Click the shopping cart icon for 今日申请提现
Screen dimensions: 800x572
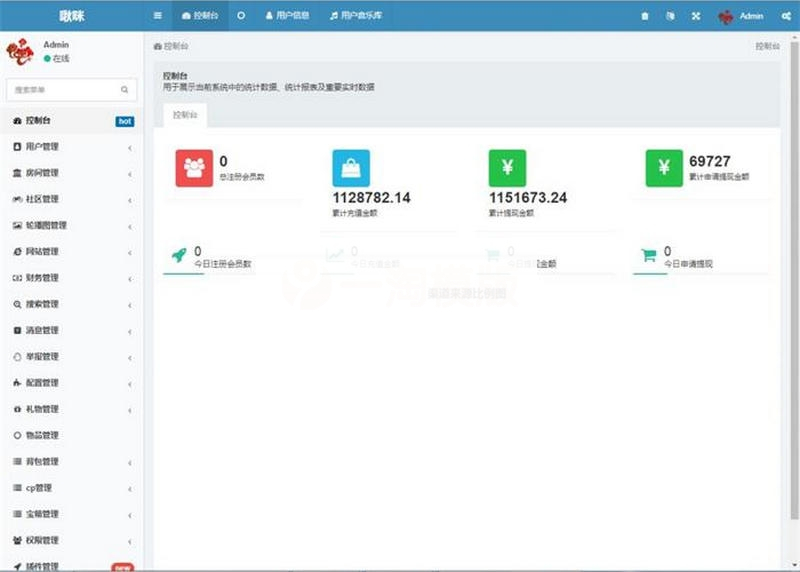pos(648,256)
